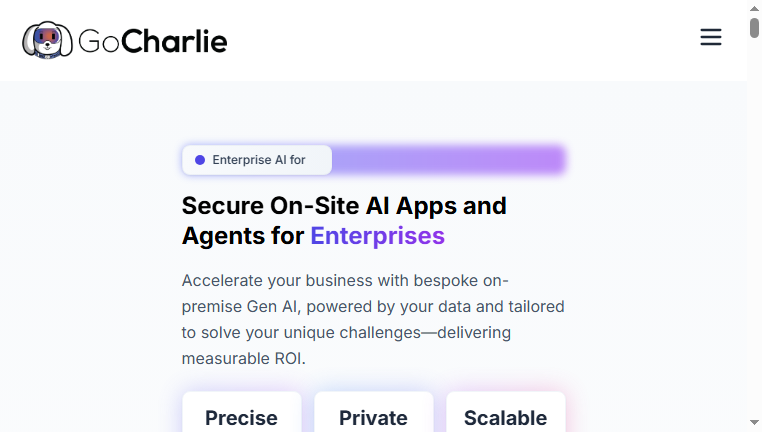
Task: Open the Precise feature card
Action: pos(242,412)
